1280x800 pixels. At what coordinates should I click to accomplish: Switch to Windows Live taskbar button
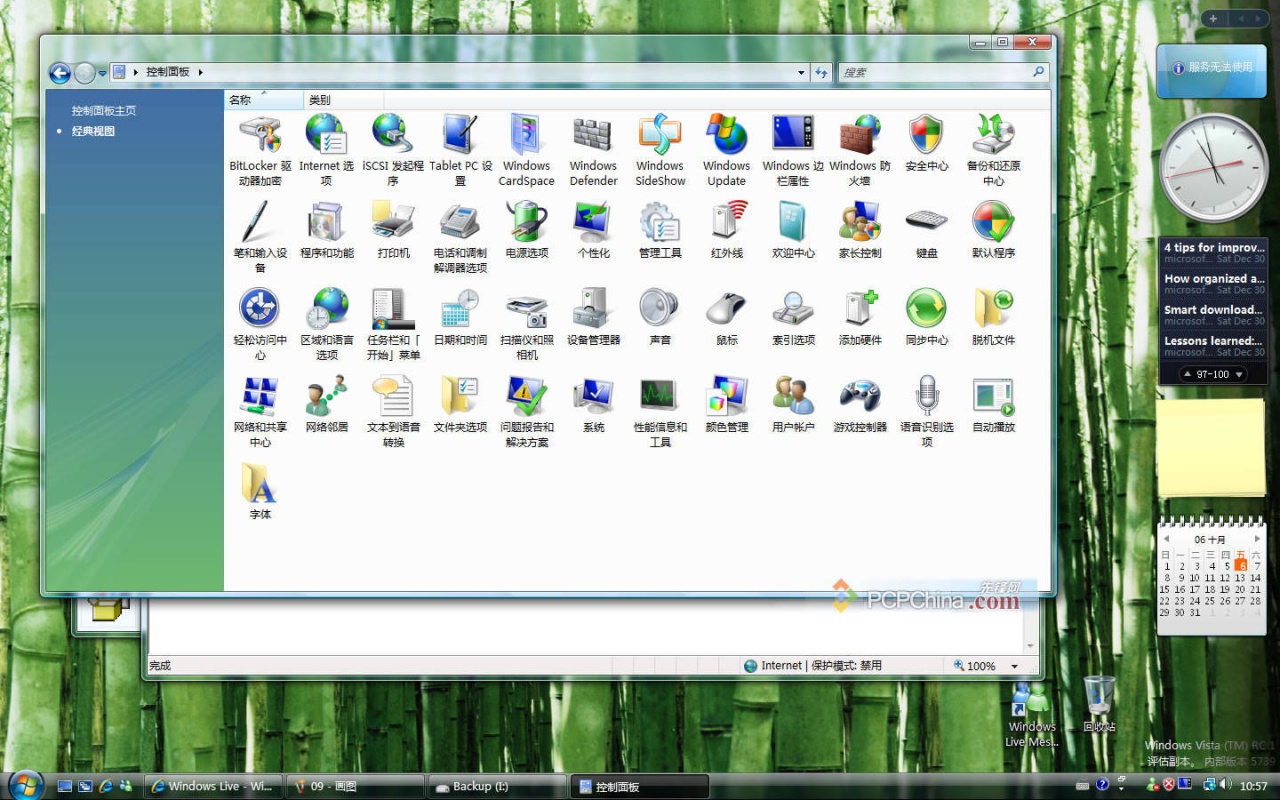pyautogui.click(x=212, y=786)
